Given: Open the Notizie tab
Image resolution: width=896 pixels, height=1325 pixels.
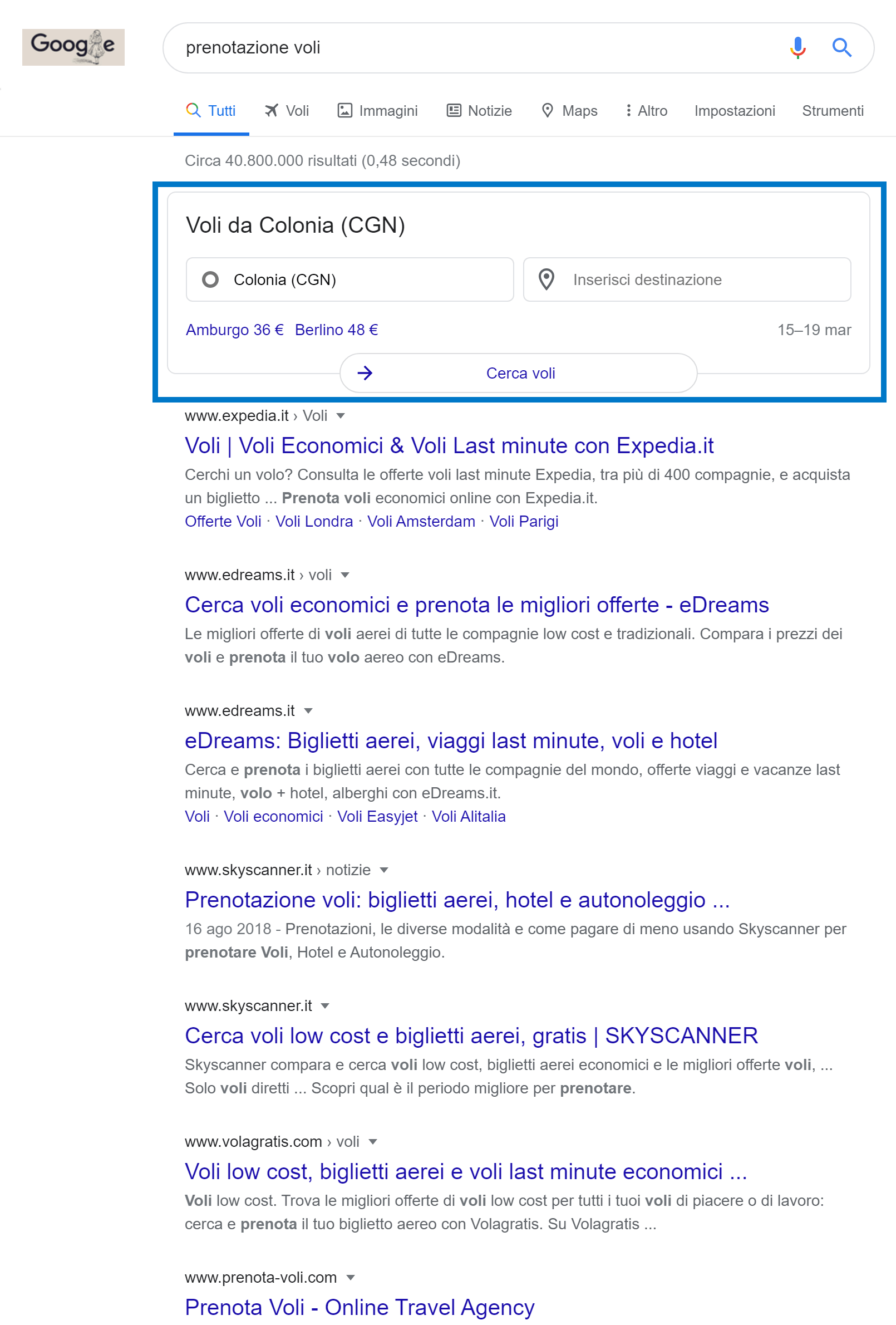Looking at the screenshot, I should coord(479,111).
